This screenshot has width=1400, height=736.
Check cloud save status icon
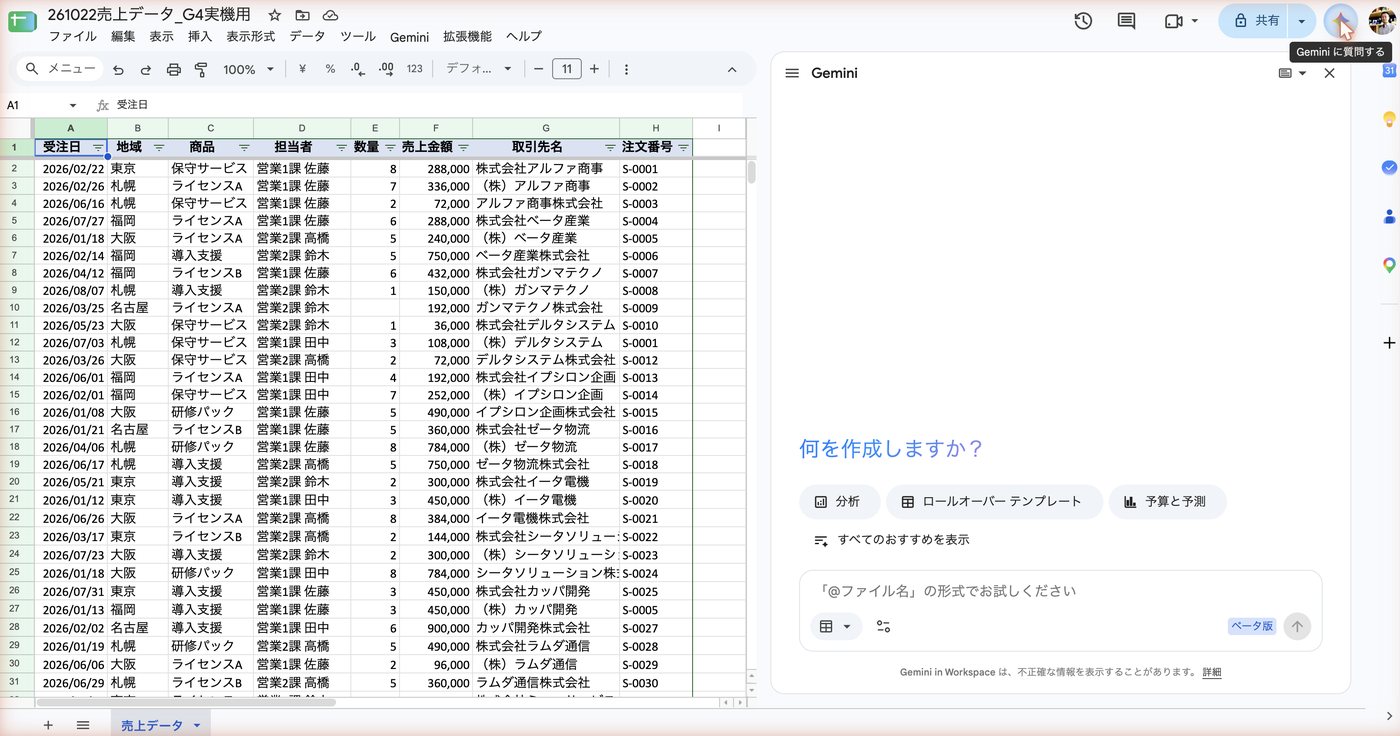[x=330, y=15]
